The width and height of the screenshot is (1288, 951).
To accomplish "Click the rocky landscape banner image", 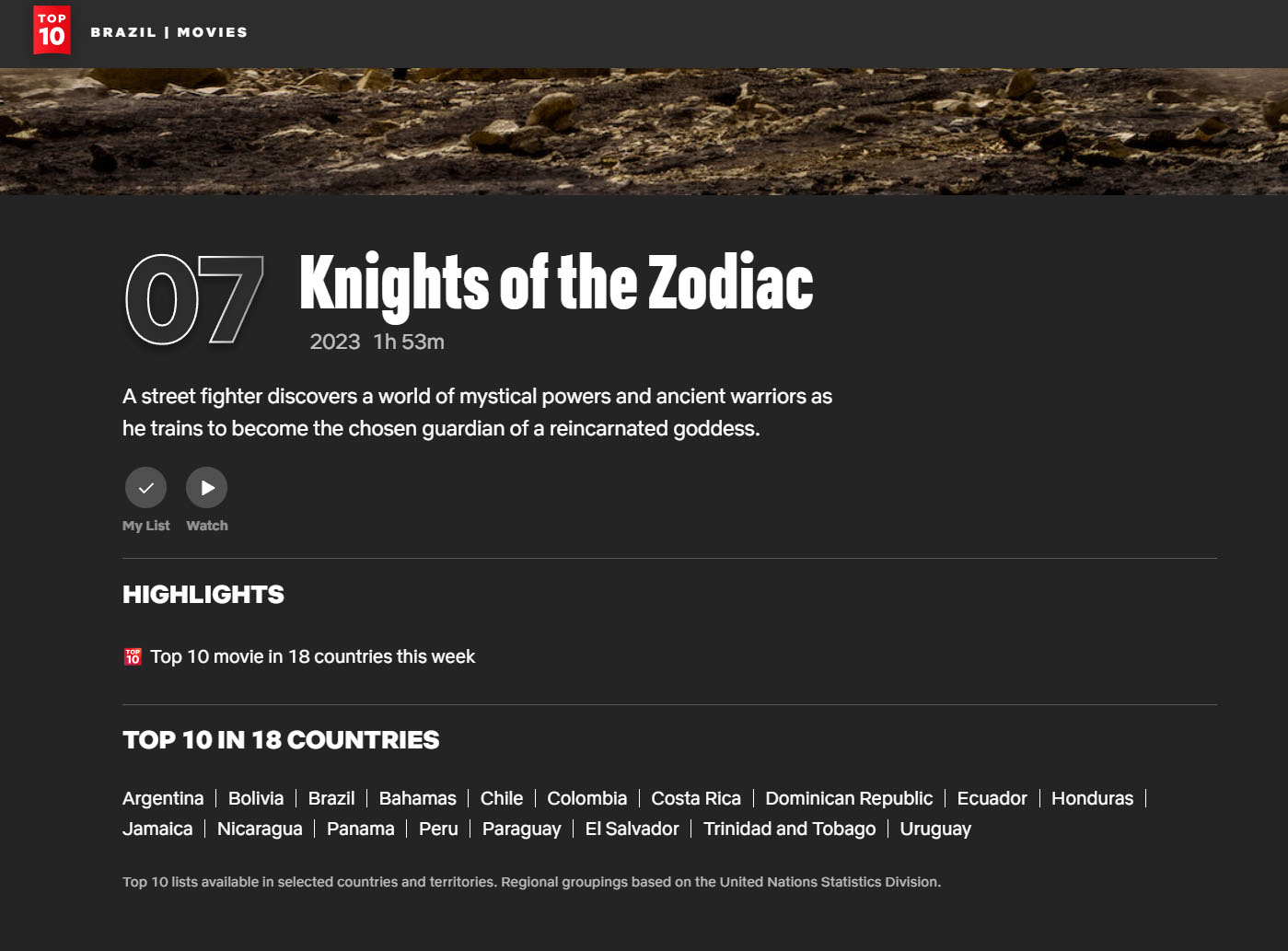I will click(644, 131).
